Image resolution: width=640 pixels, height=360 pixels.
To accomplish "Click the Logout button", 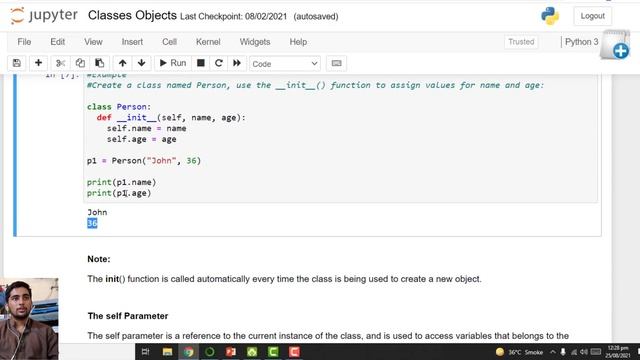I will pyautogui.click(x=592, y=16).
